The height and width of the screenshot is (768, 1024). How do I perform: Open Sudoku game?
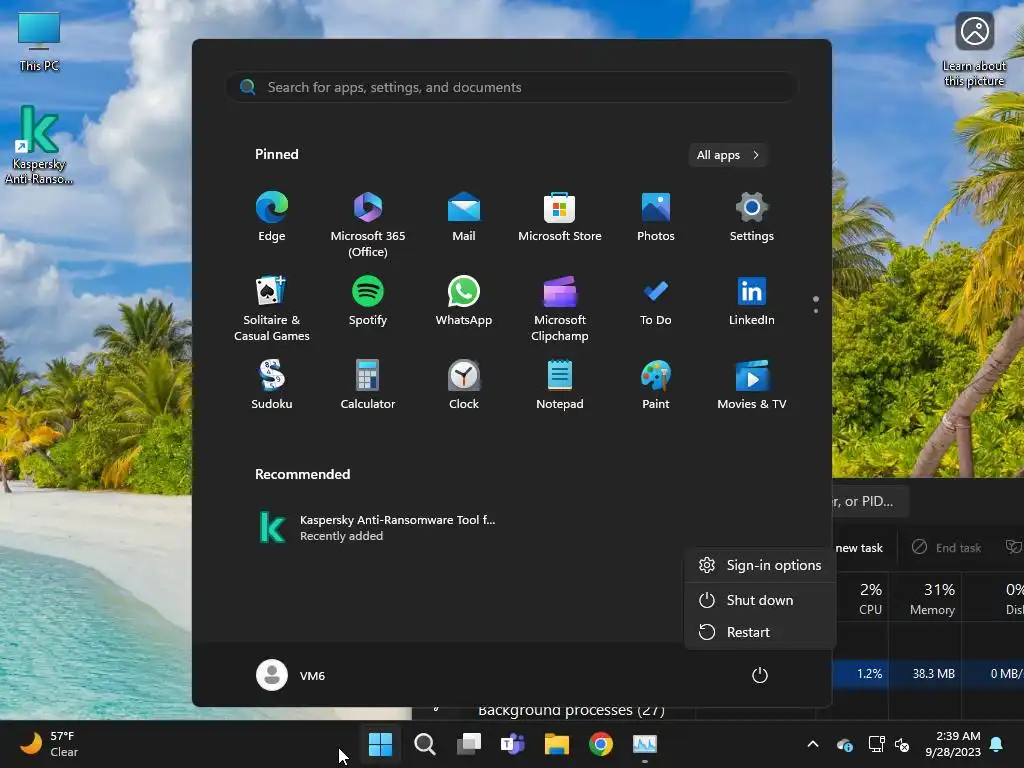272,385
